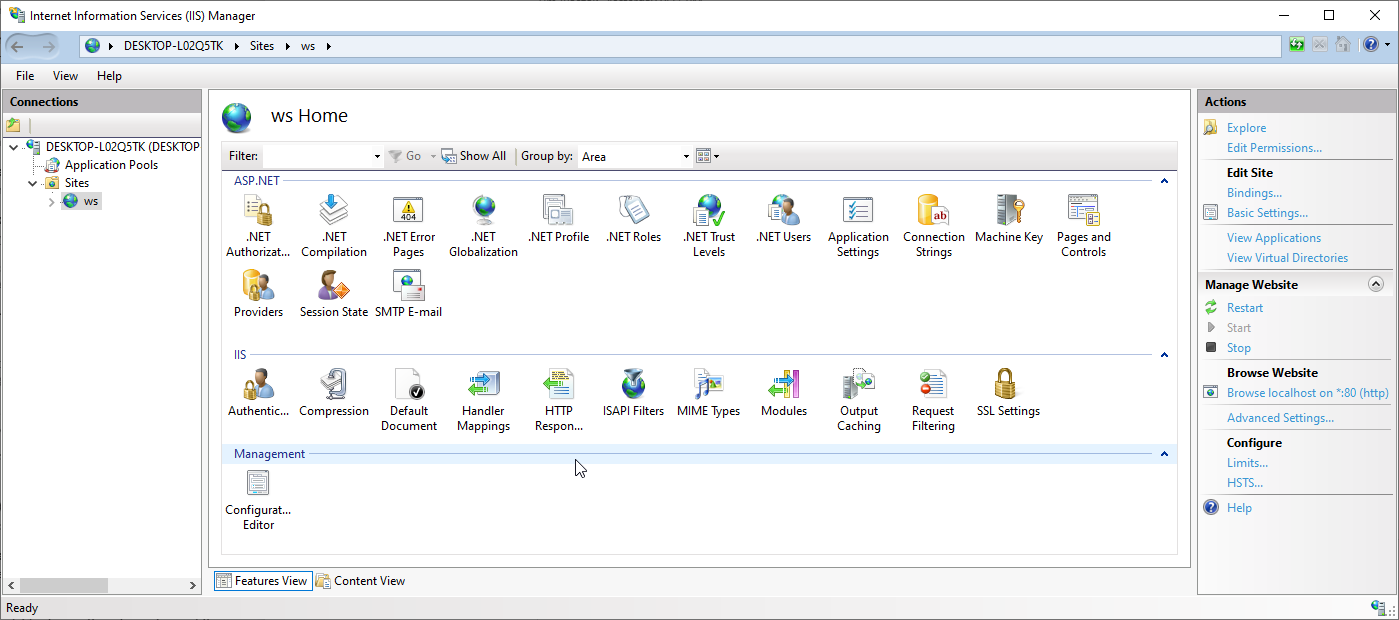Collapse the IIS group

tap(1164, 355)
